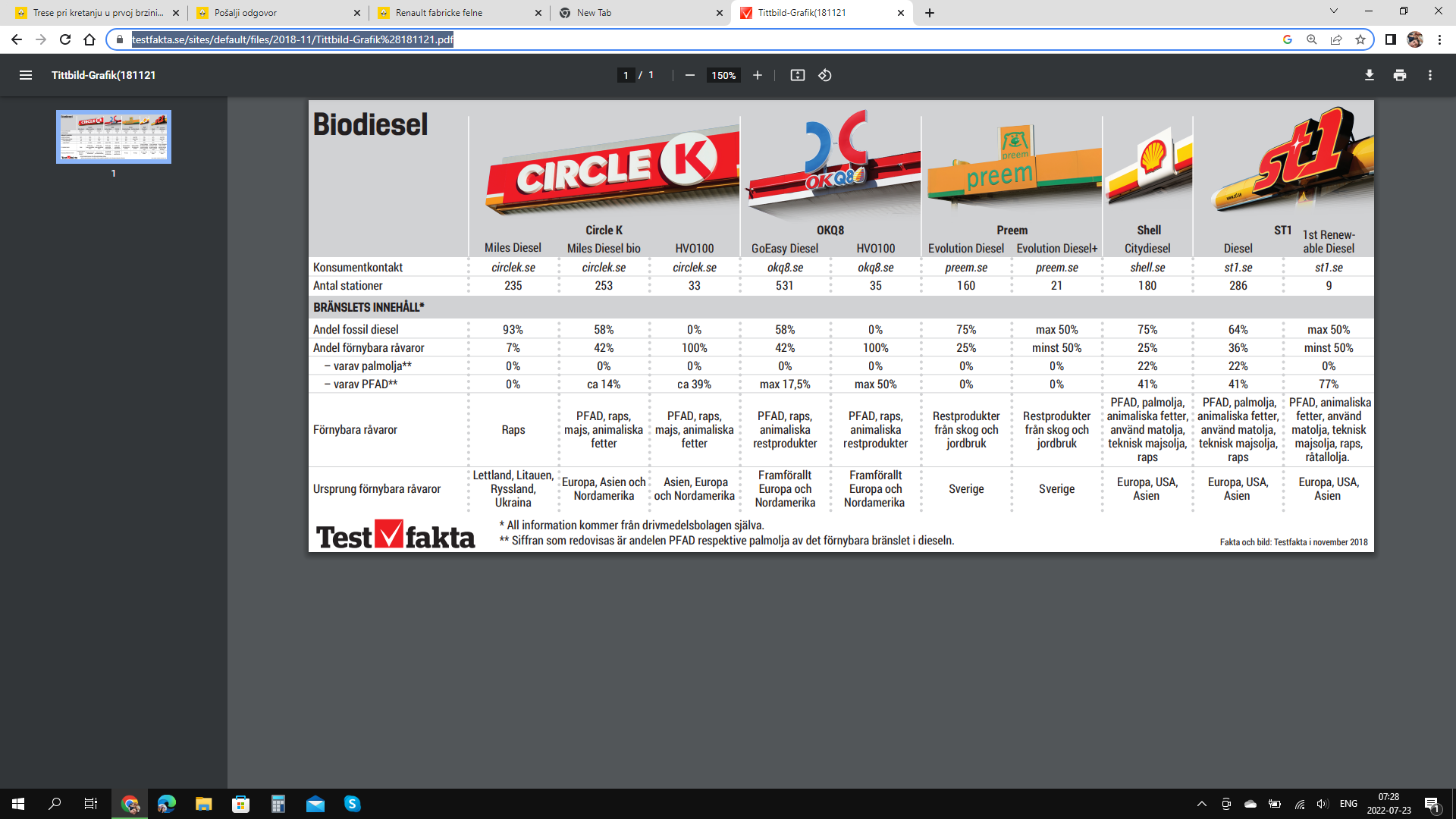Open the PDF viewer more actions menu
Image resolution: width=1456 pixels, height=819 pixels.
(1429, 75)
